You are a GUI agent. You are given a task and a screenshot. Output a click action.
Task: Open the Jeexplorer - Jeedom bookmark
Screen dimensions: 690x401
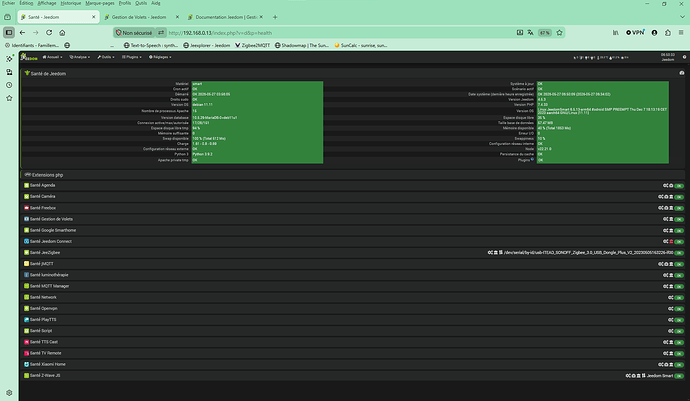(x=206, y=45)
